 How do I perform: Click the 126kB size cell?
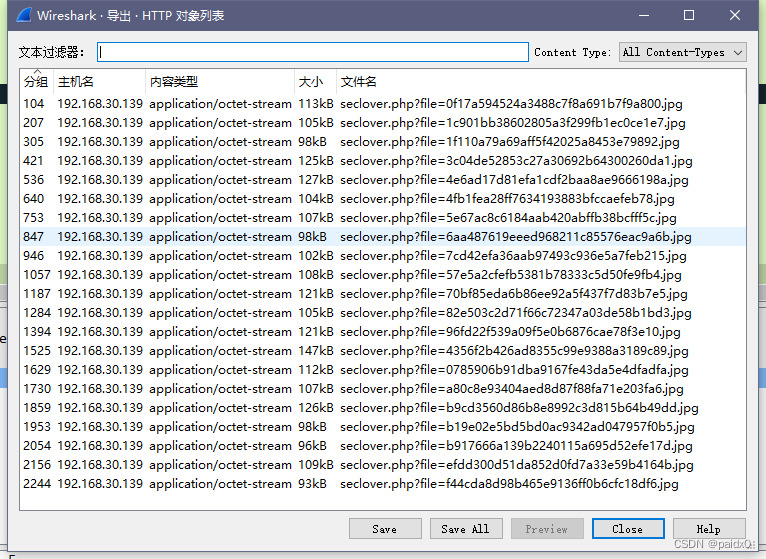point(316,408)
